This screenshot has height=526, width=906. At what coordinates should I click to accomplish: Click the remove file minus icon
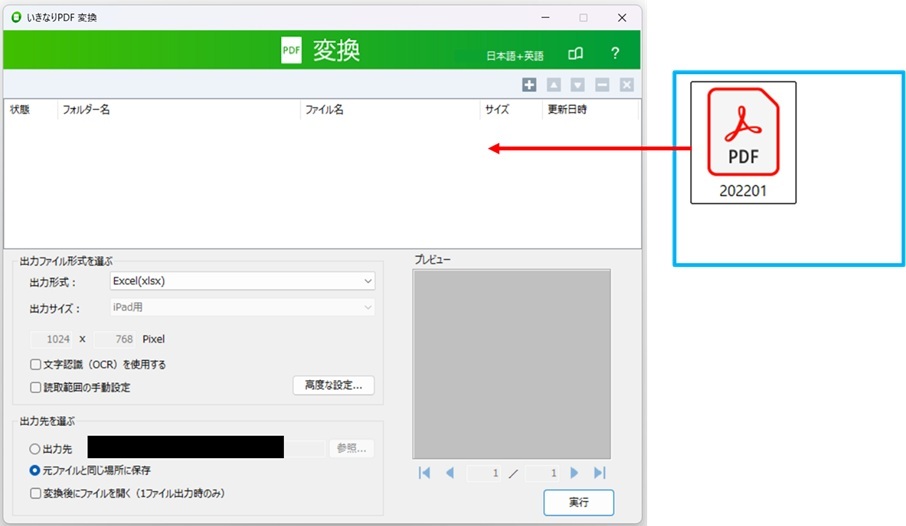[x=602, y=85]
